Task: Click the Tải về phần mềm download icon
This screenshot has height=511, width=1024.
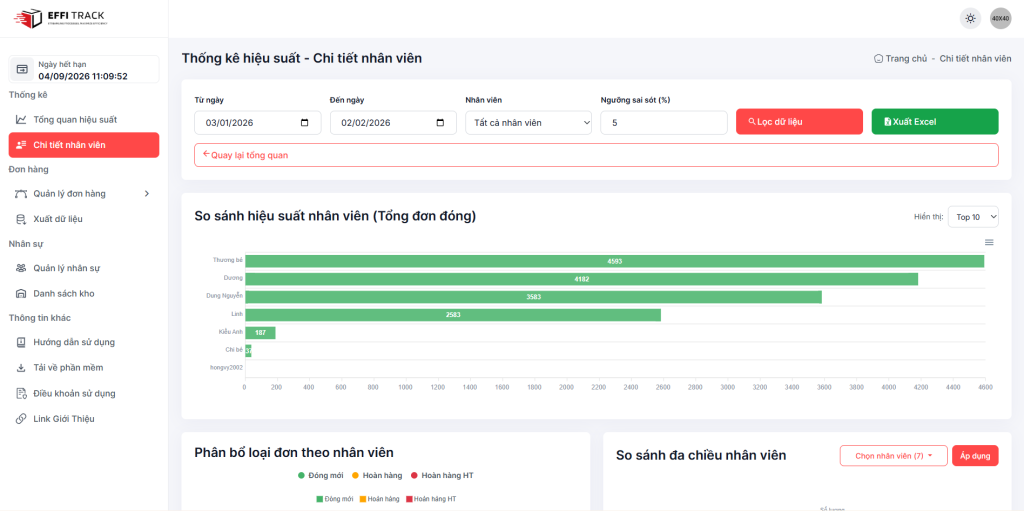Action: pyautogui.click(x=22, y=368)
